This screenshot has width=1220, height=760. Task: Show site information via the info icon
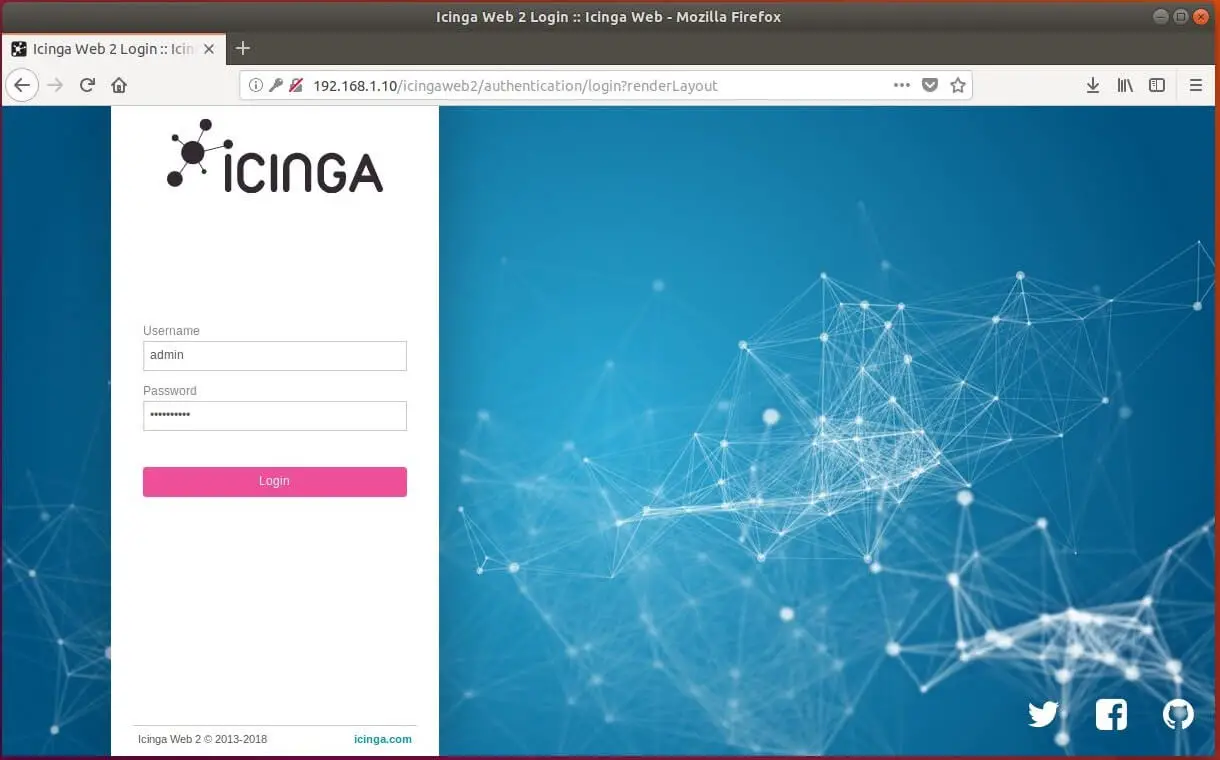255,85
